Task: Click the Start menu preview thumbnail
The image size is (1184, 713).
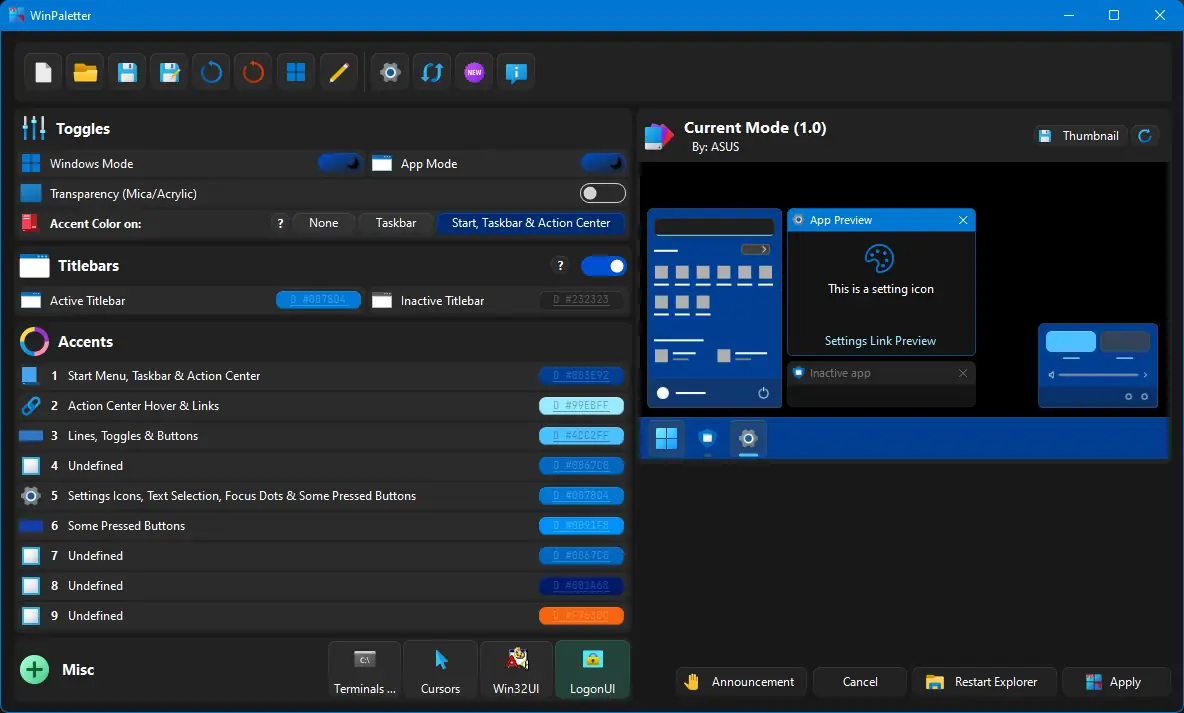Action: 714,308
